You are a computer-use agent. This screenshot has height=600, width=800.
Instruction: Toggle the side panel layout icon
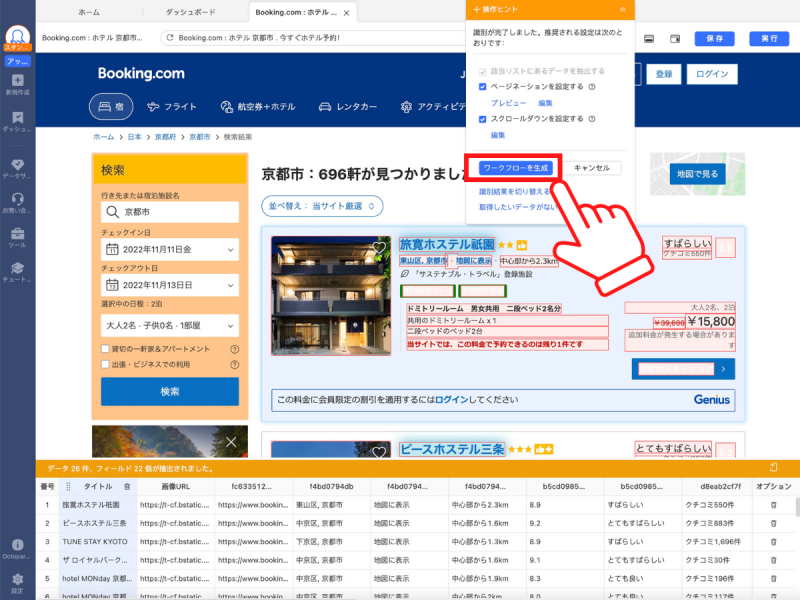(674, 39)
